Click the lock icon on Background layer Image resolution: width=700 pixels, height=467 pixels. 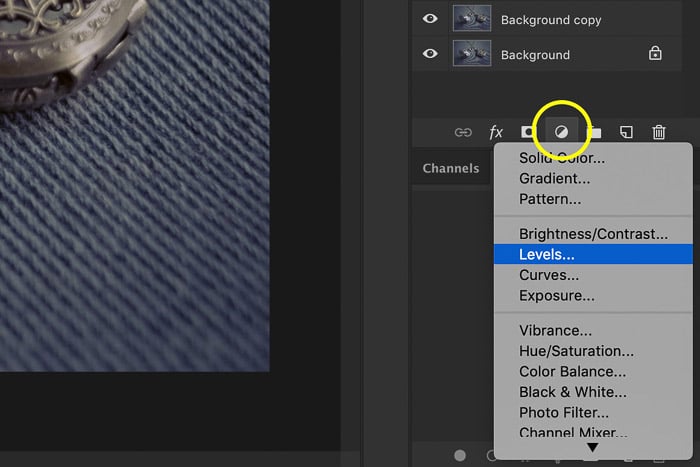tap(655, 55)
